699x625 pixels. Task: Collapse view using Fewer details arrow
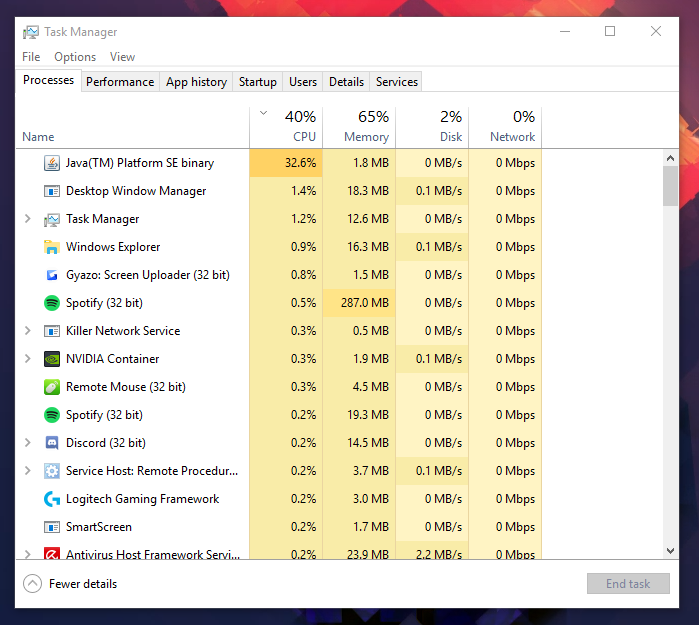pyautogui.click(x=33, y=584)
